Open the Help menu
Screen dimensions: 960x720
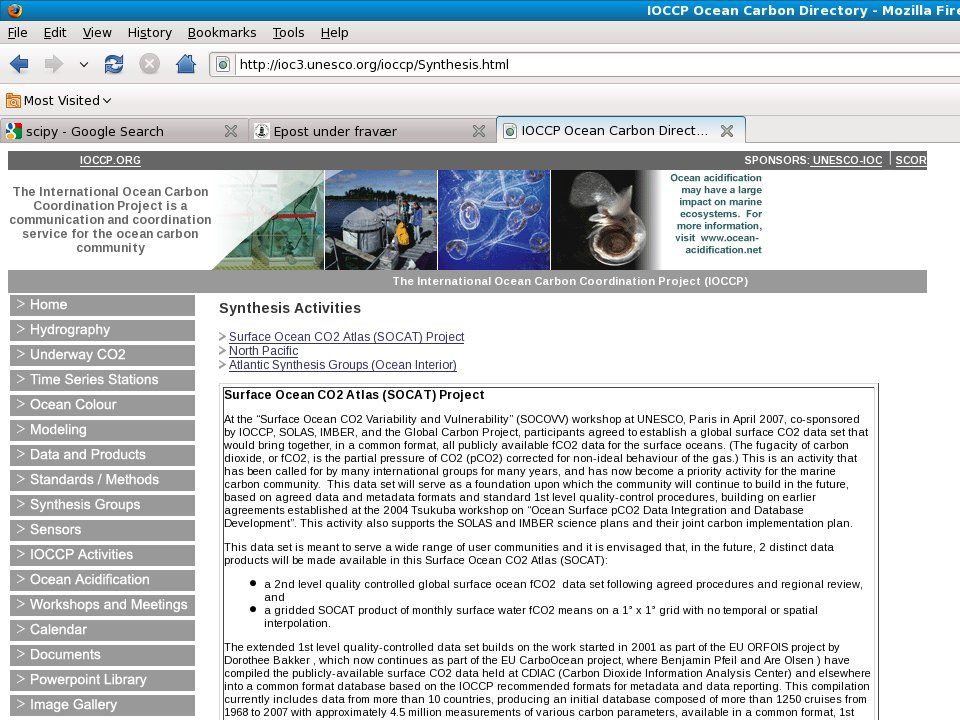334,32
